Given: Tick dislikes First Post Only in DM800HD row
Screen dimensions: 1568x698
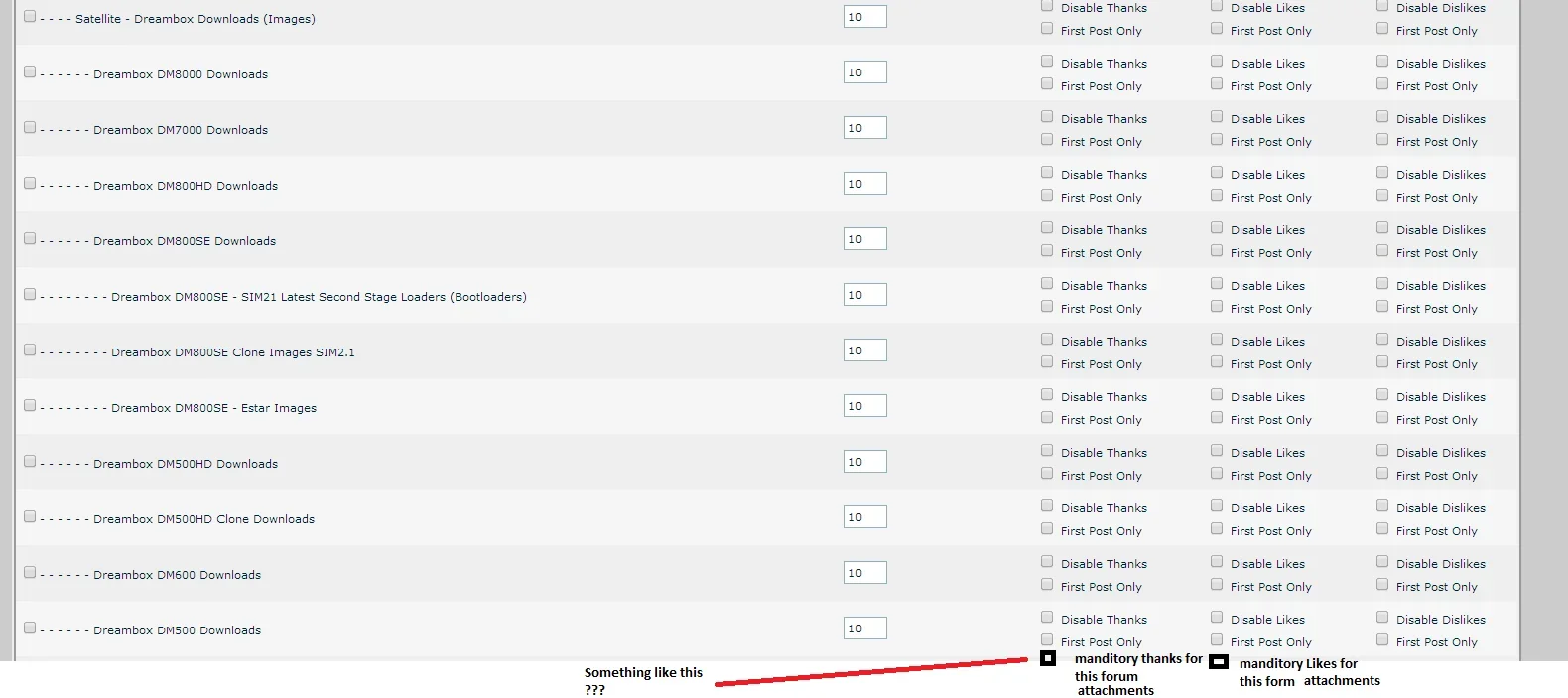Looking at the screenshot, I should pos(1382,195).
